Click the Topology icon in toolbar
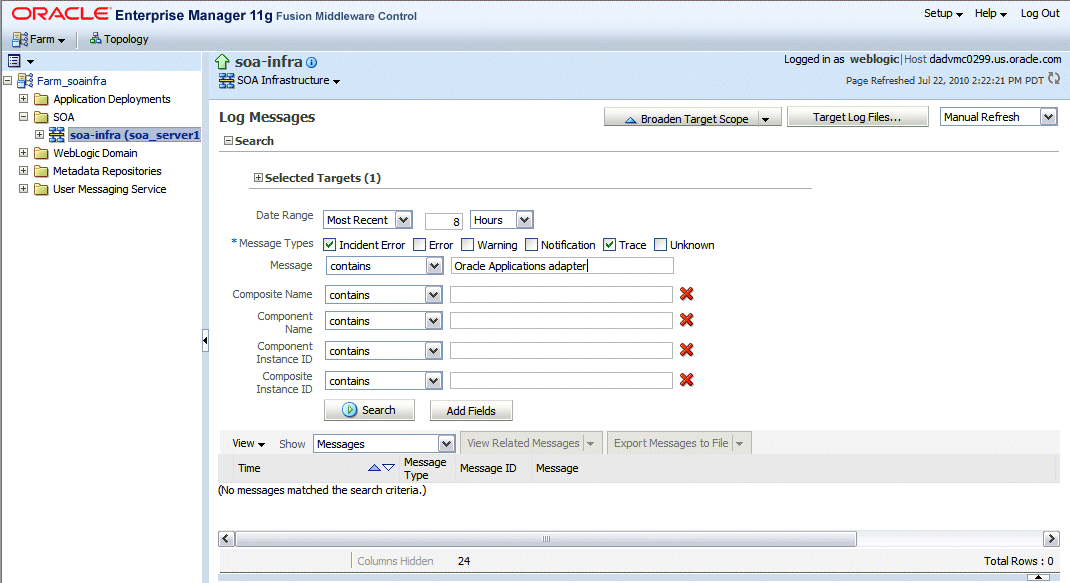Screen dimensions: 1070x583 point(96,38)
